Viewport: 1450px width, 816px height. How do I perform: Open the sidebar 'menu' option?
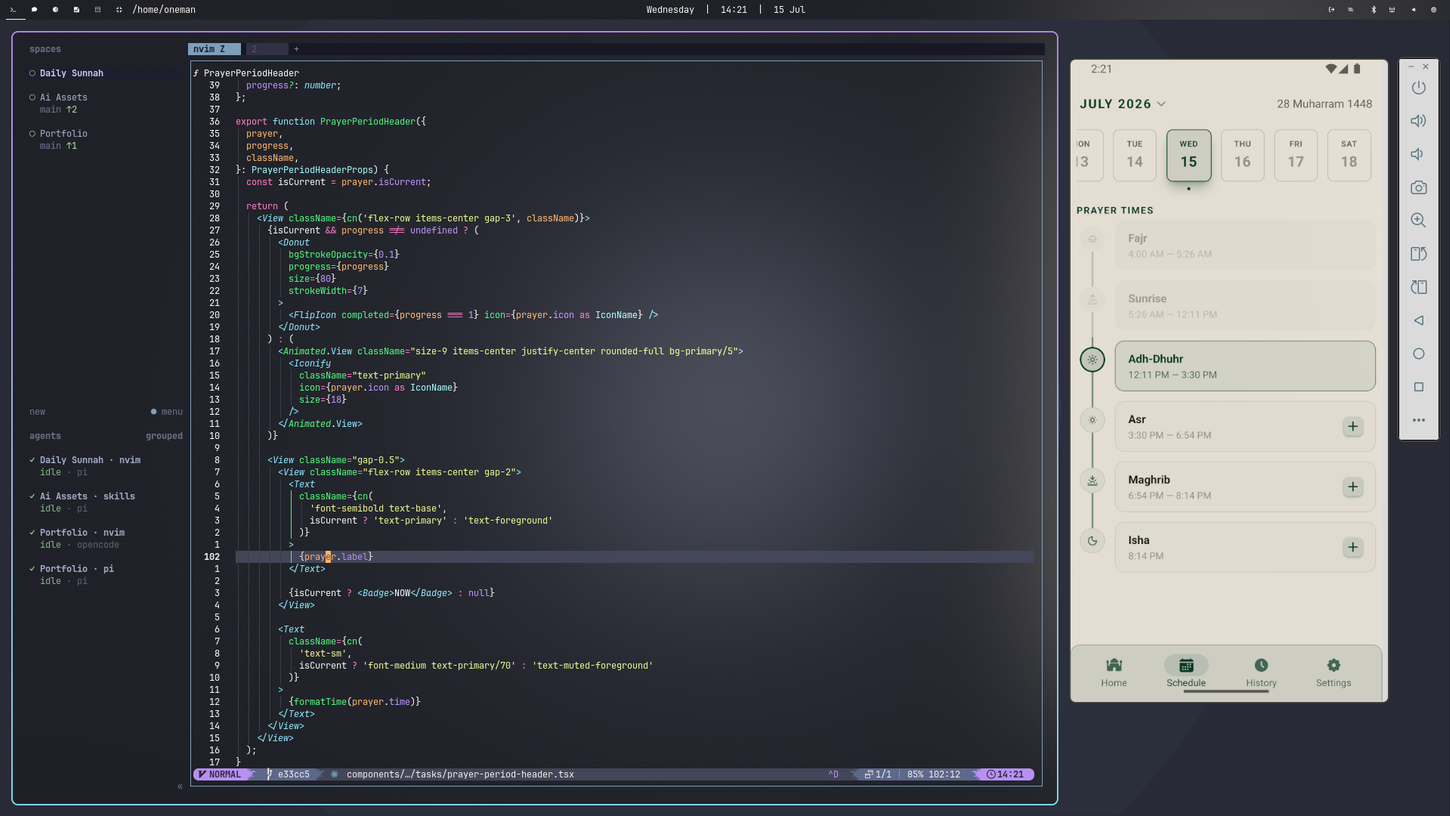(x=167, y=412)
